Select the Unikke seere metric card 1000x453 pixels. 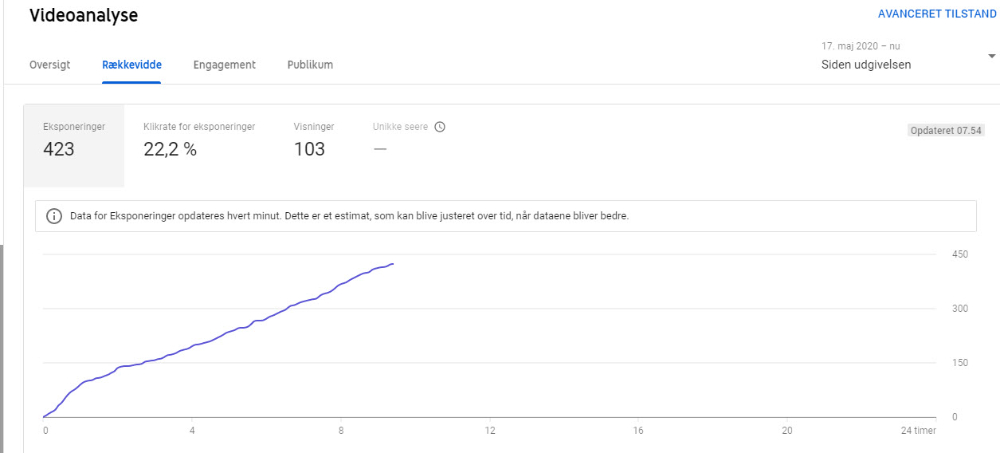pyautogui.click(x=409, y=140)
